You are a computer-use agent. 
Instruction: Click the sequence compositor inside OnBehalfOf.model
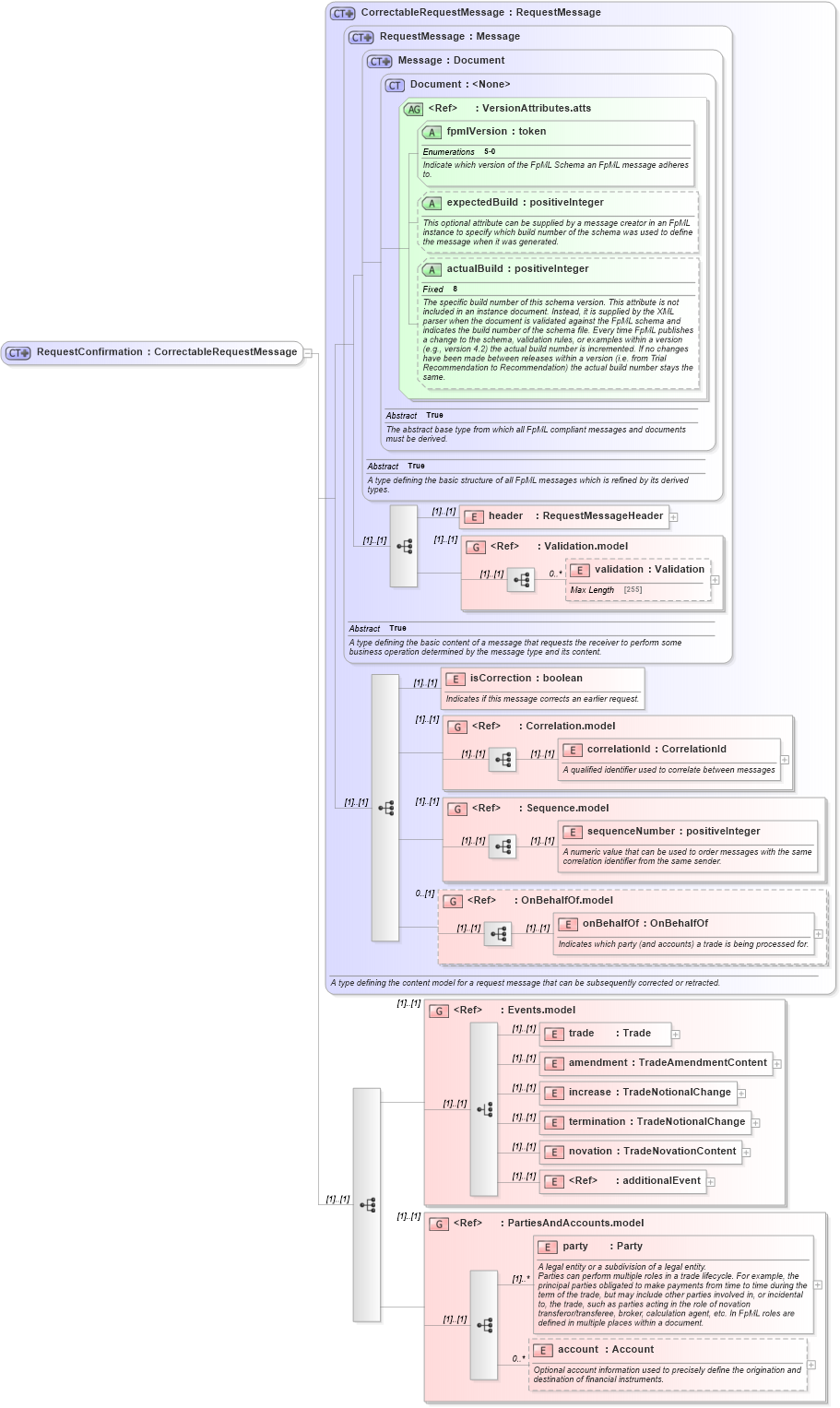pos(498,934)
